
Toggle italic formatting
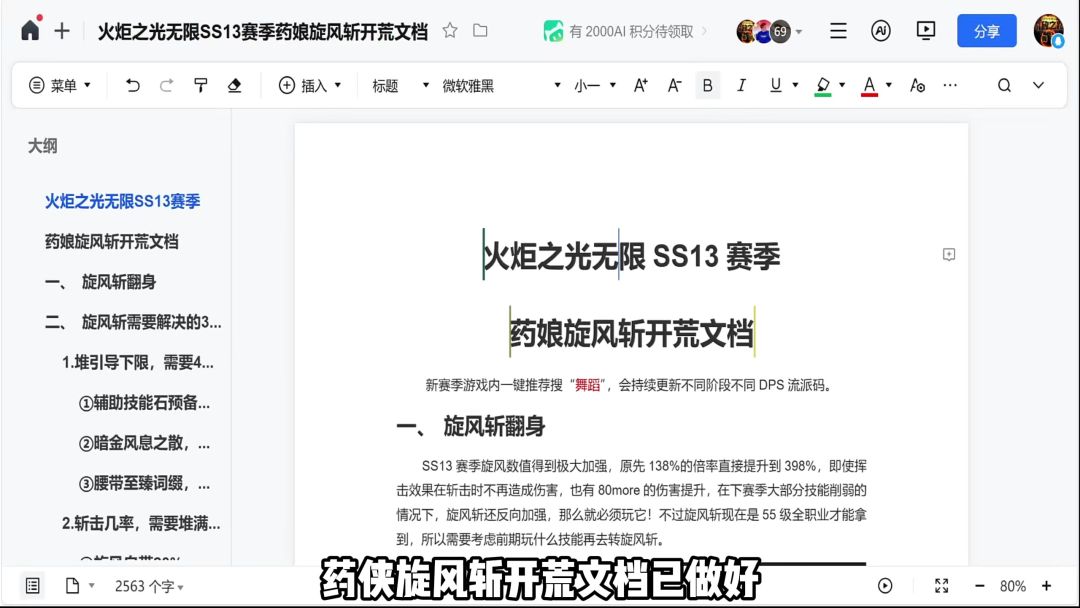tap(741, 85)
